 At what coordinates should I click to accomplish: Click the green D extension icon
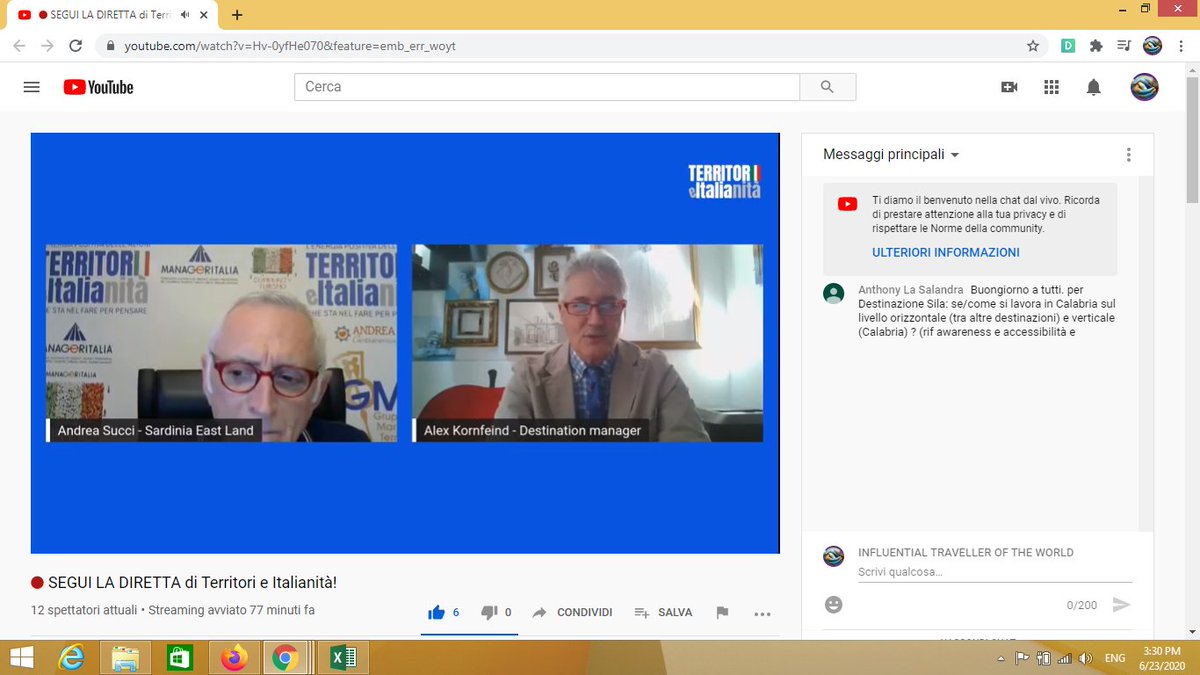(1068, 45)
